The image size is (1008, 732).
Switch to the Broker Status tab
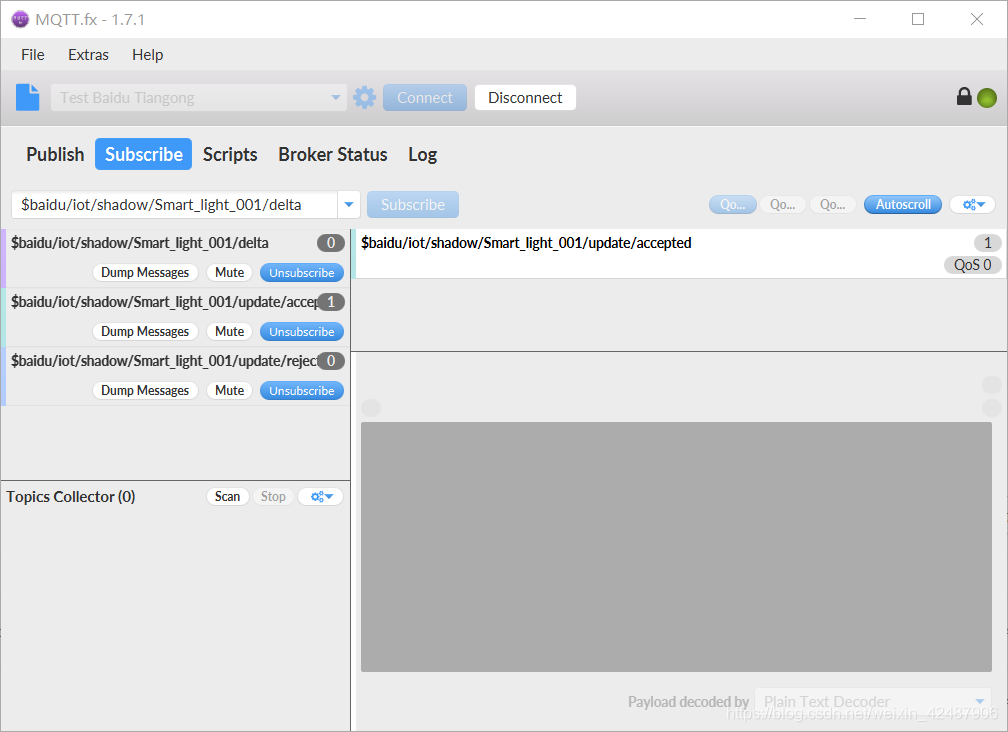point(332,154)
